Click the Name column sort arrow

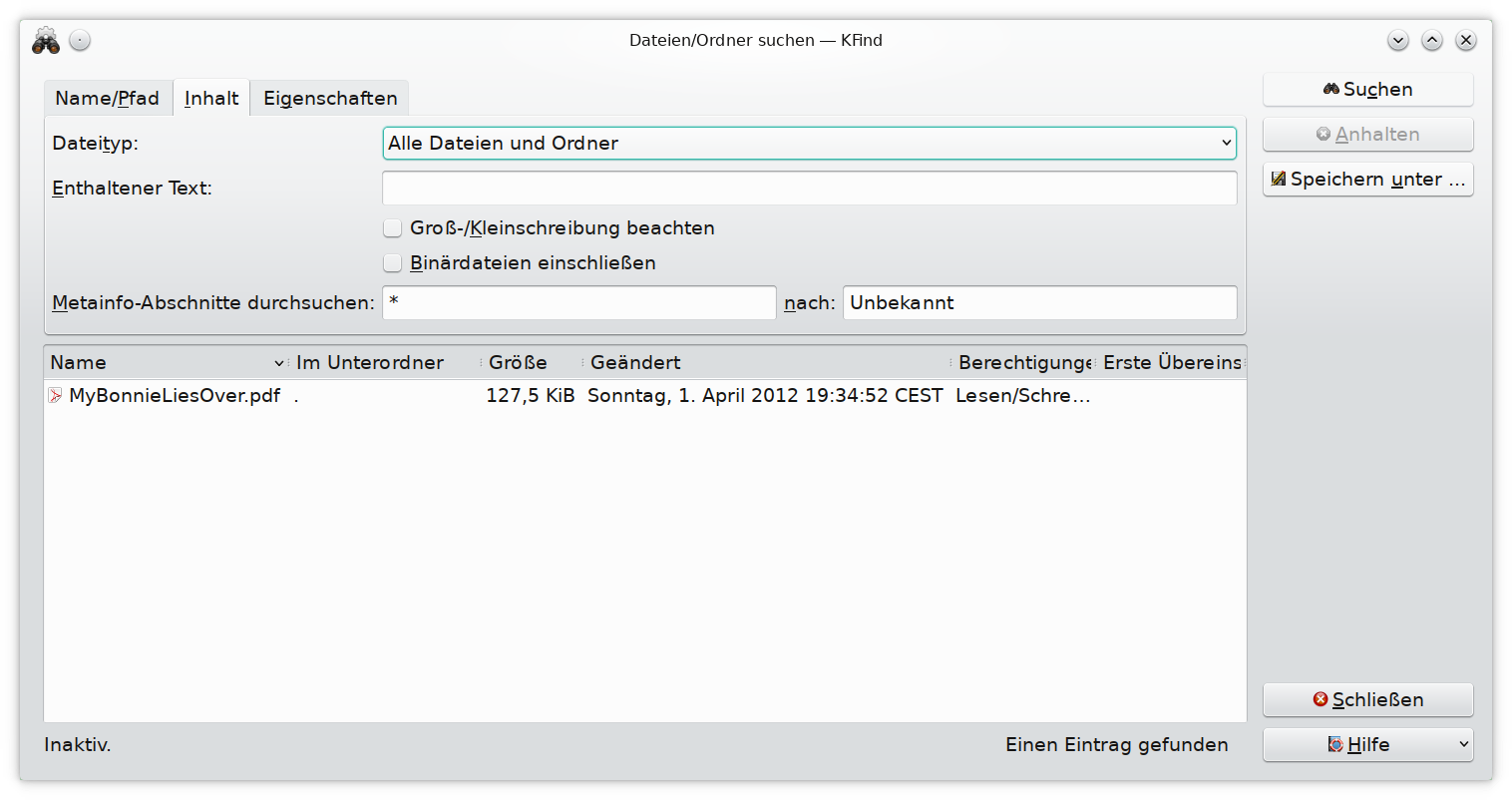(x=279, y=363)
